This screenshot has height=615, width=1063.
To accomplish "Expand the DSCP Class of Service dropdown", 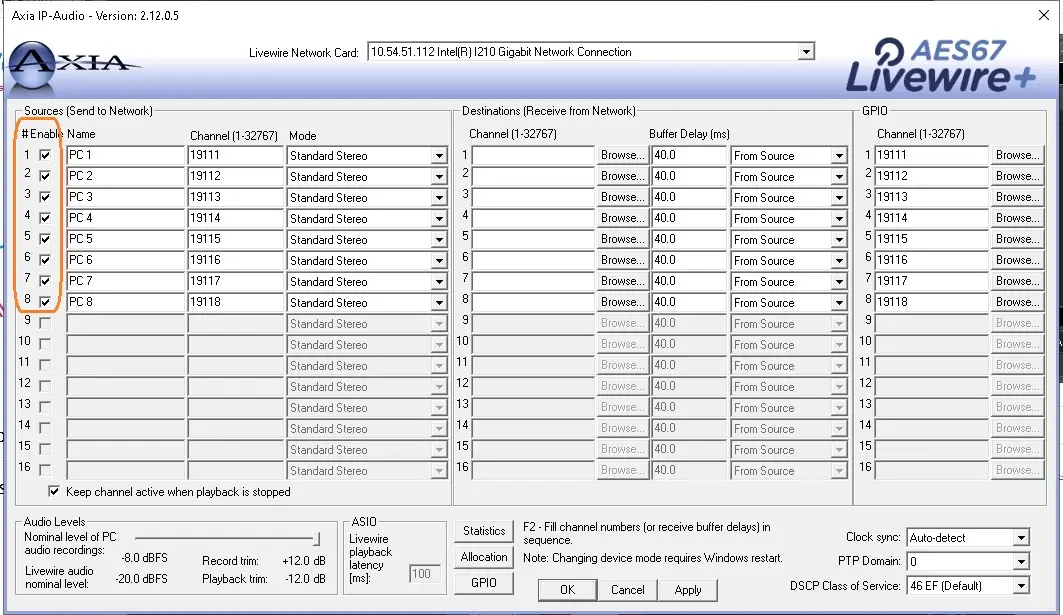I will (x=1020, y=586).
